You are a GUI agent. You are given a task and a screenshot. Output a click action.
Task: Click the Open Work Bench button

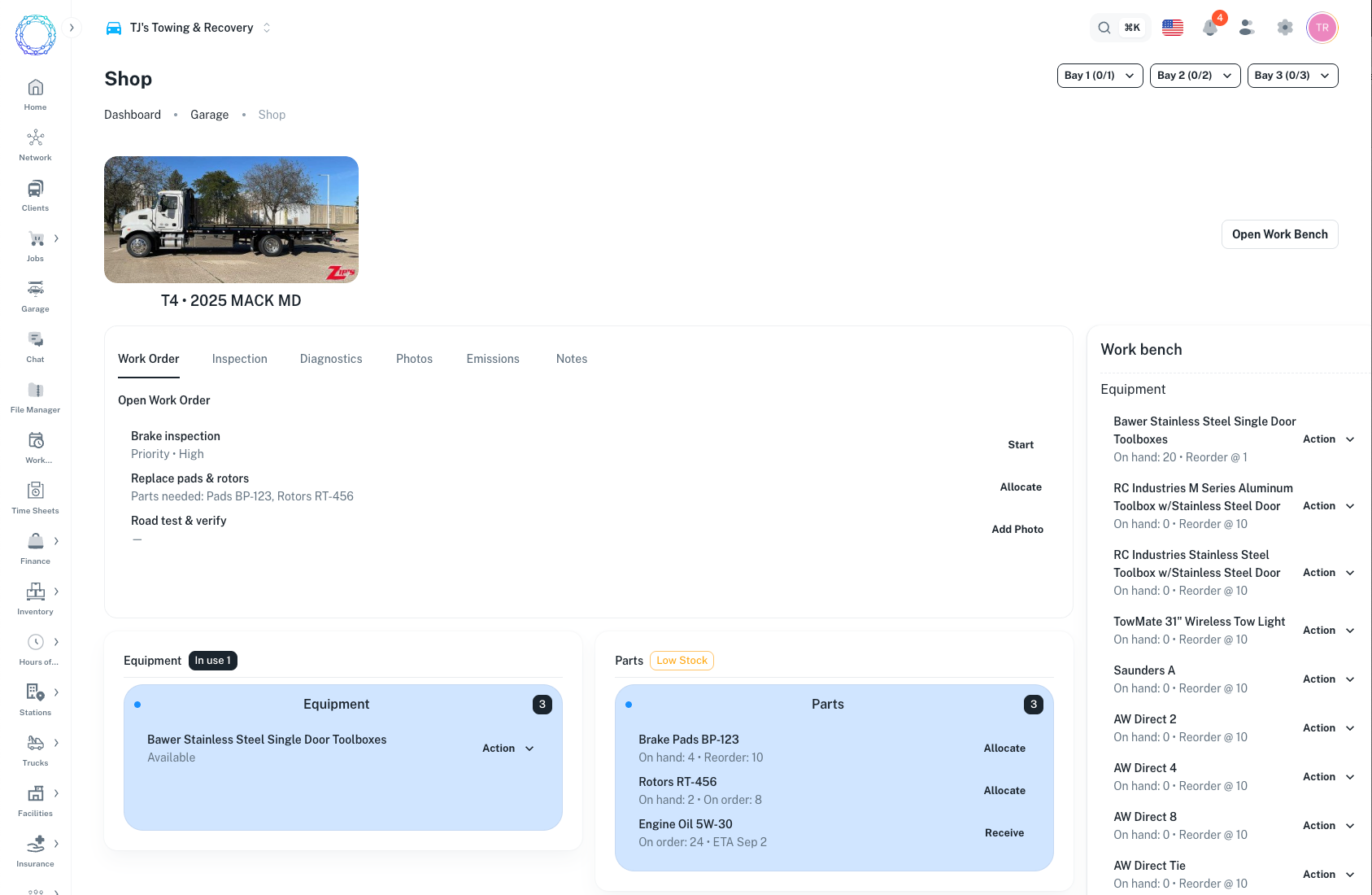1279,234
